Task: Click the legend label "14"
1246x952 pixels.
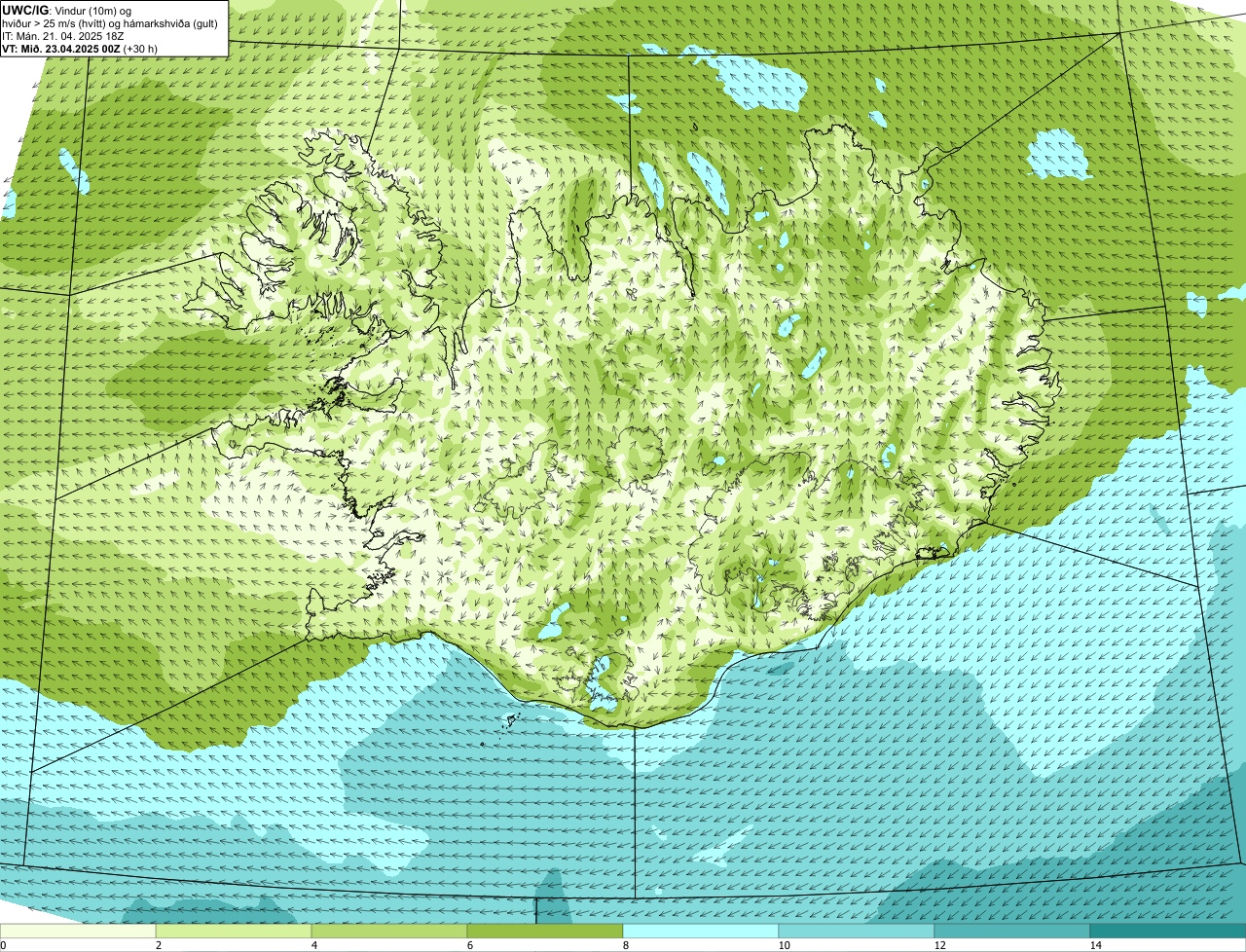Action: (x=1095, y=945)
